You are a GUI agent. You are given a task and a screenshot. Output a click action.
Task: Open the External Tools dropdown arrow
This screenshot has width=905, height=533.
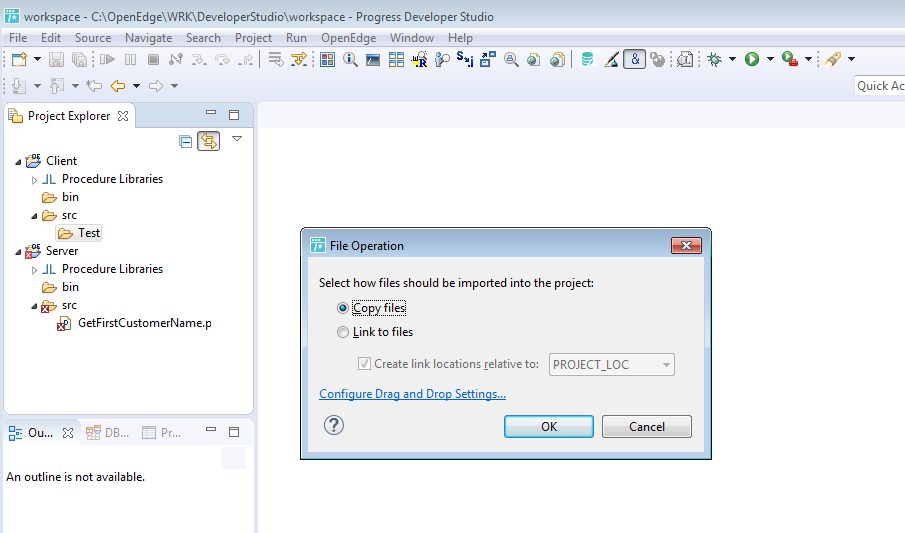(808, 59)
